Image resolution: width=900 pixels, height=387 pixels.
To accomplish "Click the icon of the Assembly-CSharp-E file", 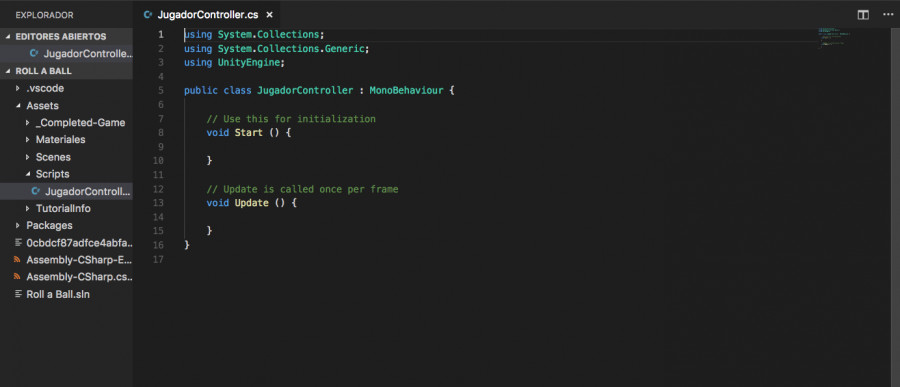I will point(17,260).
